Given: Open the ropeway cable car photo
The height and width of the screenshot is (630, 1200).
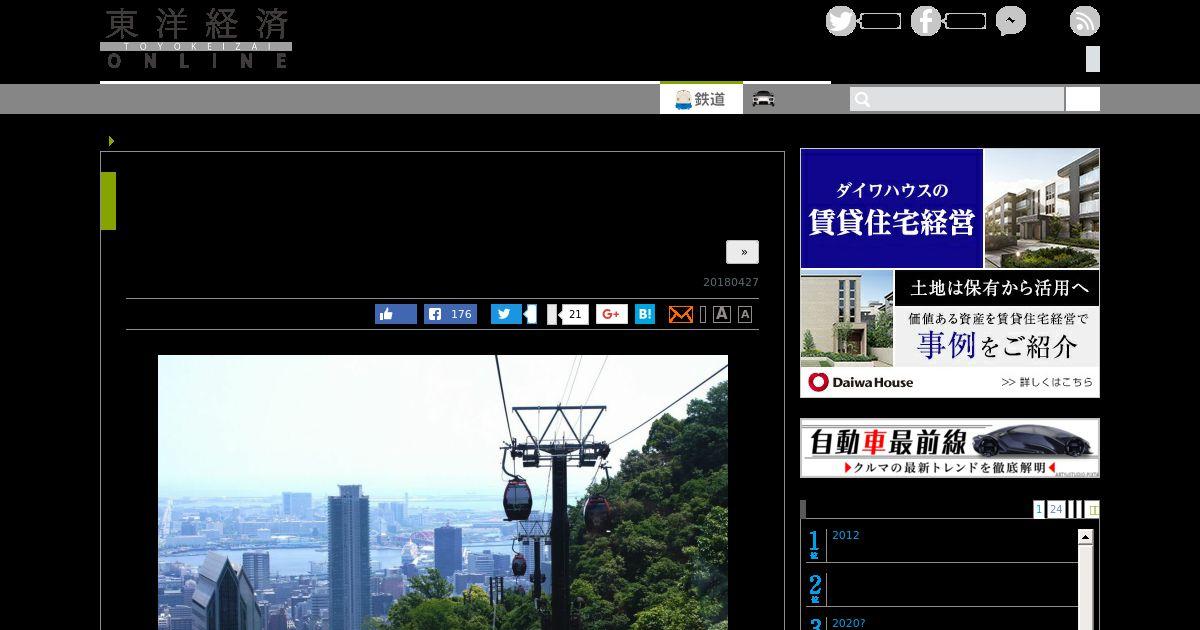Looking at the screenshot, I should (x=443, y=492).
